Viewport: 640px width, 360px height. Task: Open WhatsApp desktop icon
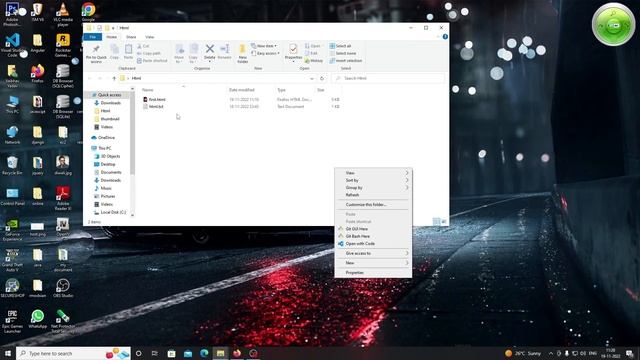tap(38, 319)
